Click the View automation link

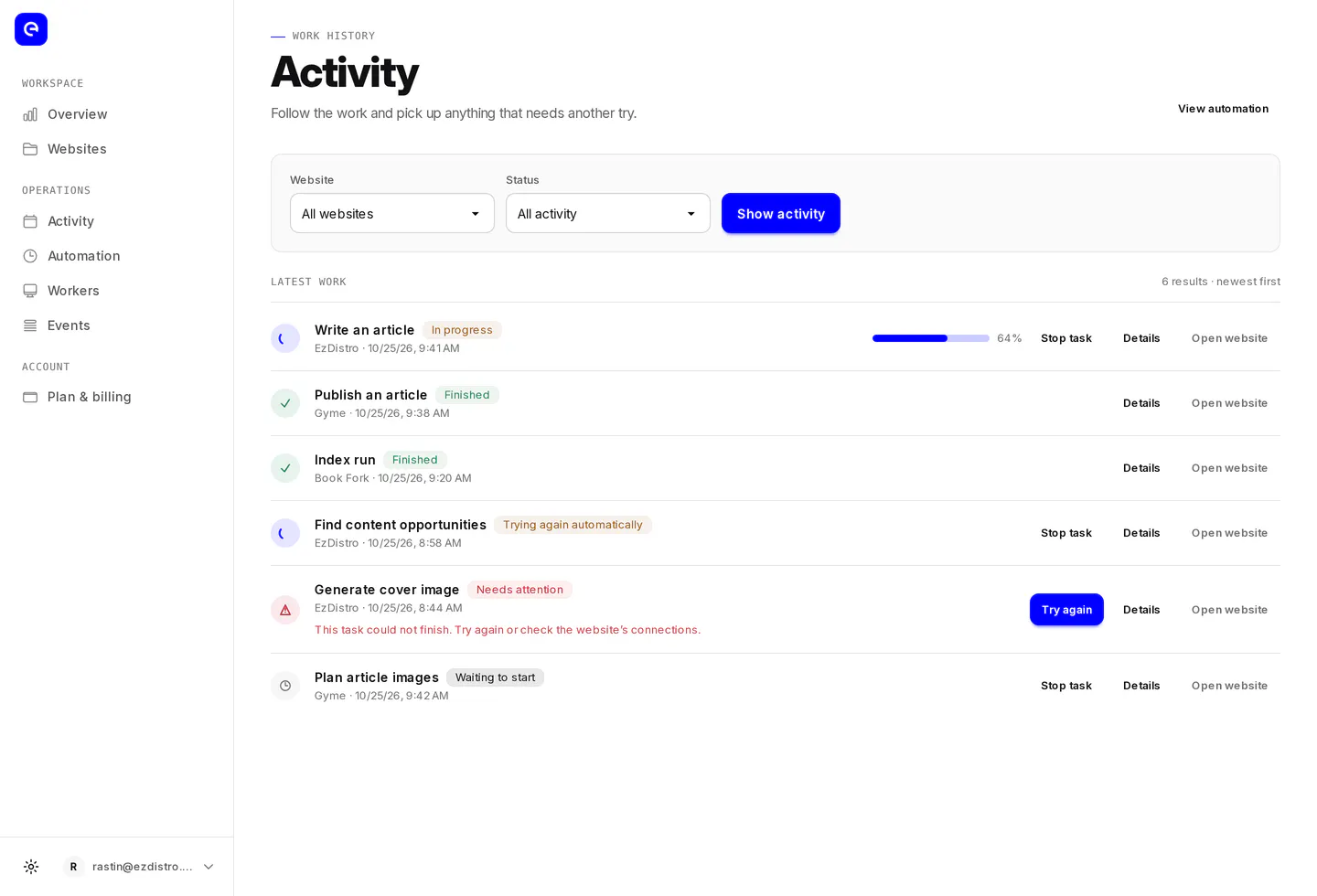(x=1223, y=109)
